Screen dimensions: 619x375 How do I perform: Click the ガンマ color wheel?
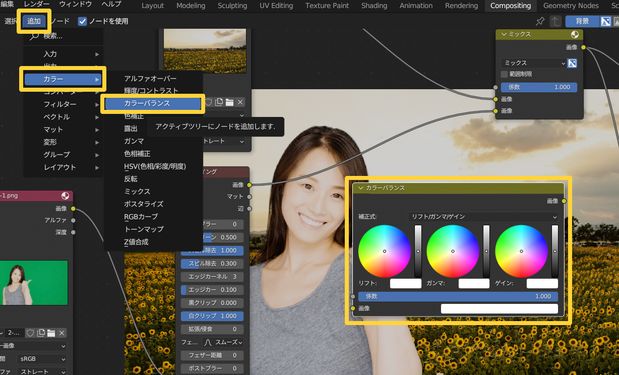click(453, 251)
